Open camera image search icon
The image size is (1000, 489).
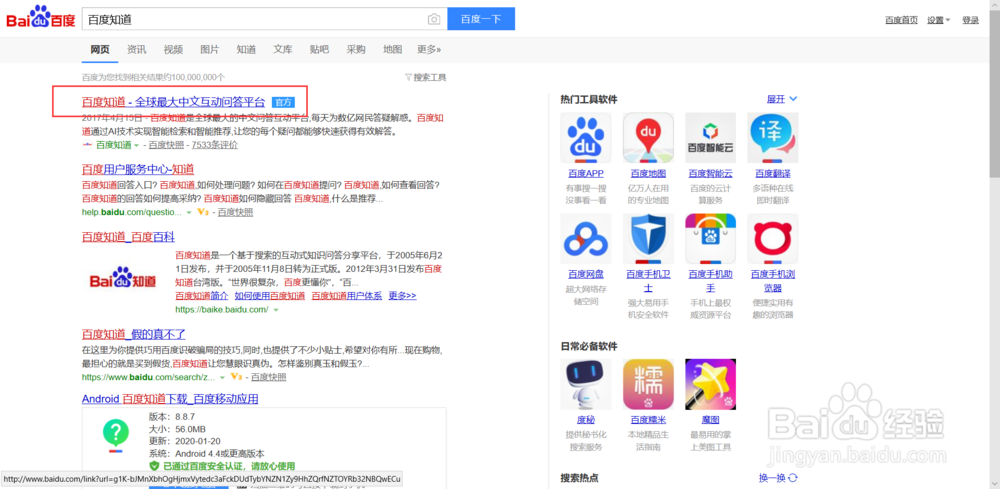pyautogui.click(x=434, y=20)
